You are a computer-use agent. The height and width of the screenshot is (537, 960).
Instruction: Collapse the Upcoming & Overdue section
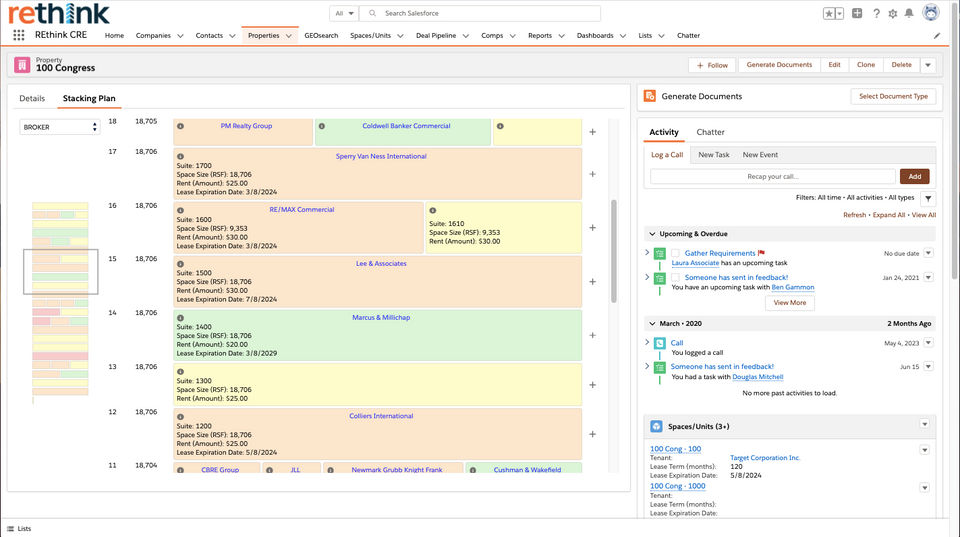[x=652, y=234]
